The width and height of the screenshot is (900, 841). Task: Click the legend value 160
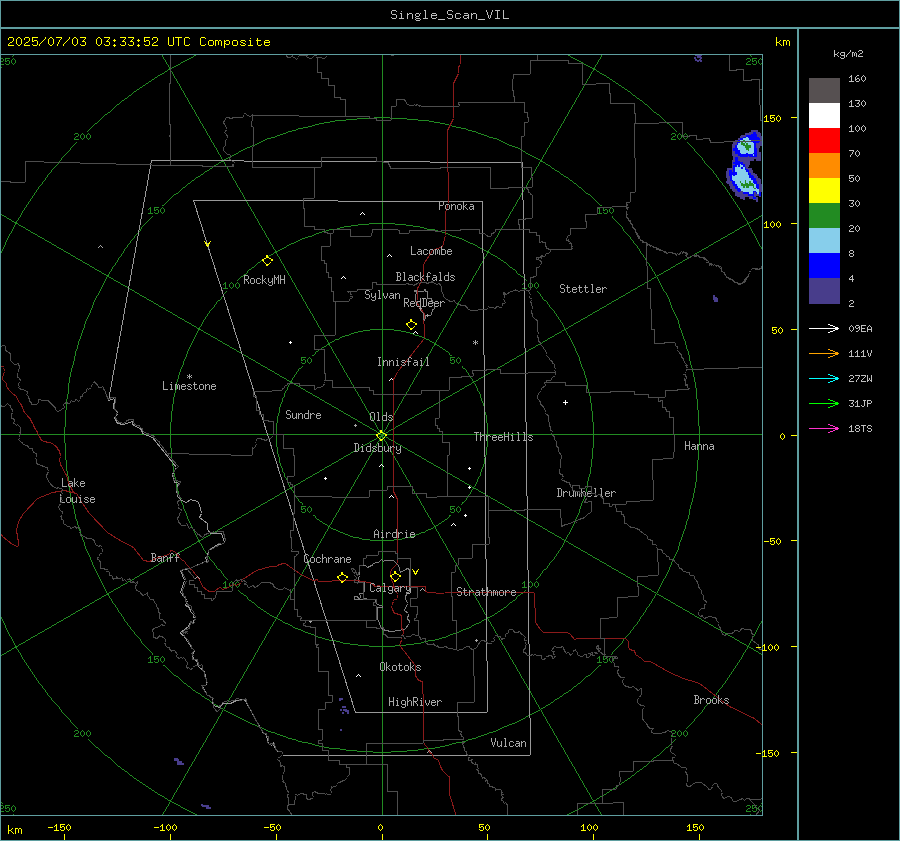click(857, 79)
